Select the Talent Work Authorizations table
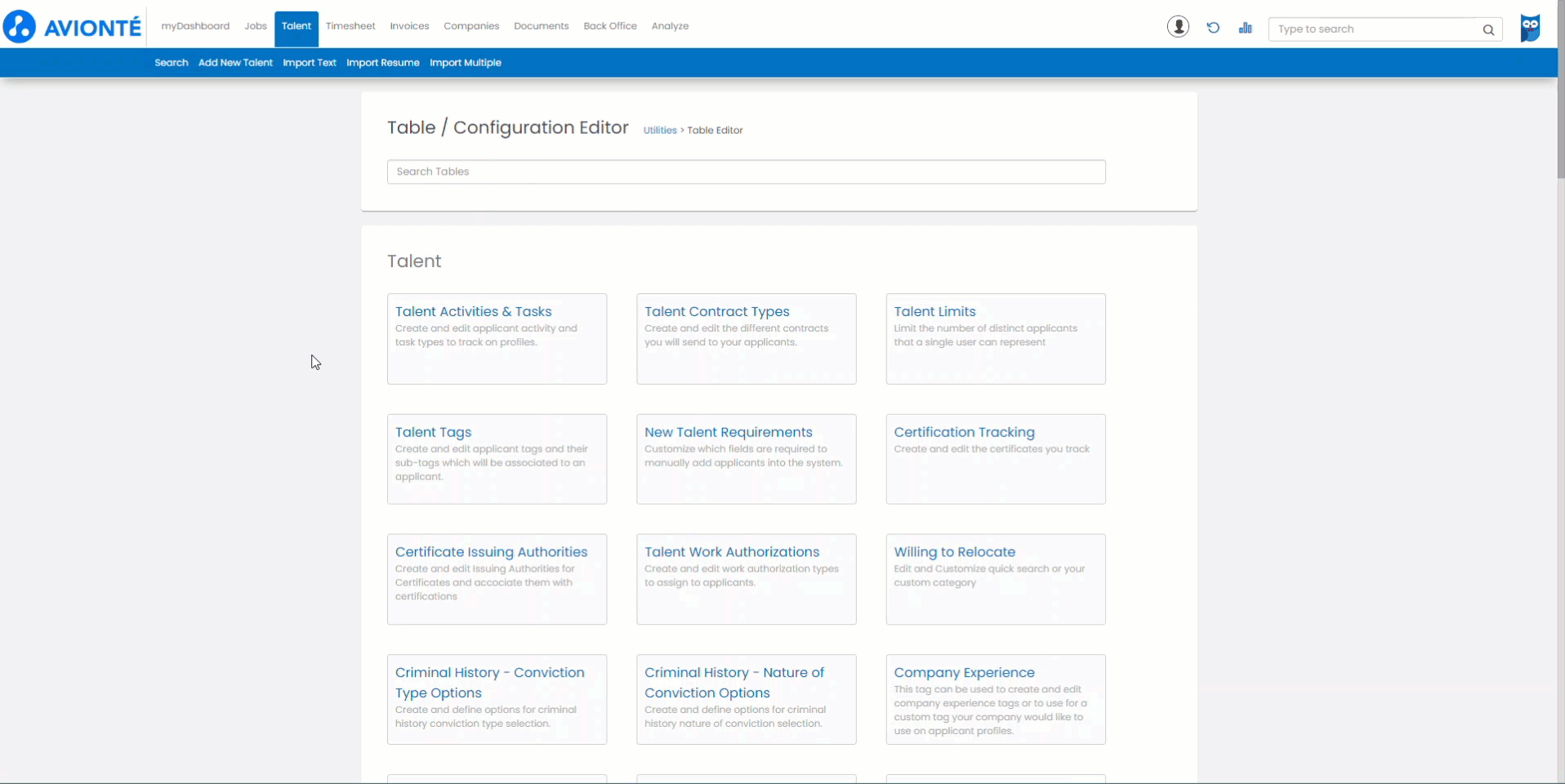1565x784 pixels. click(731, 552)
